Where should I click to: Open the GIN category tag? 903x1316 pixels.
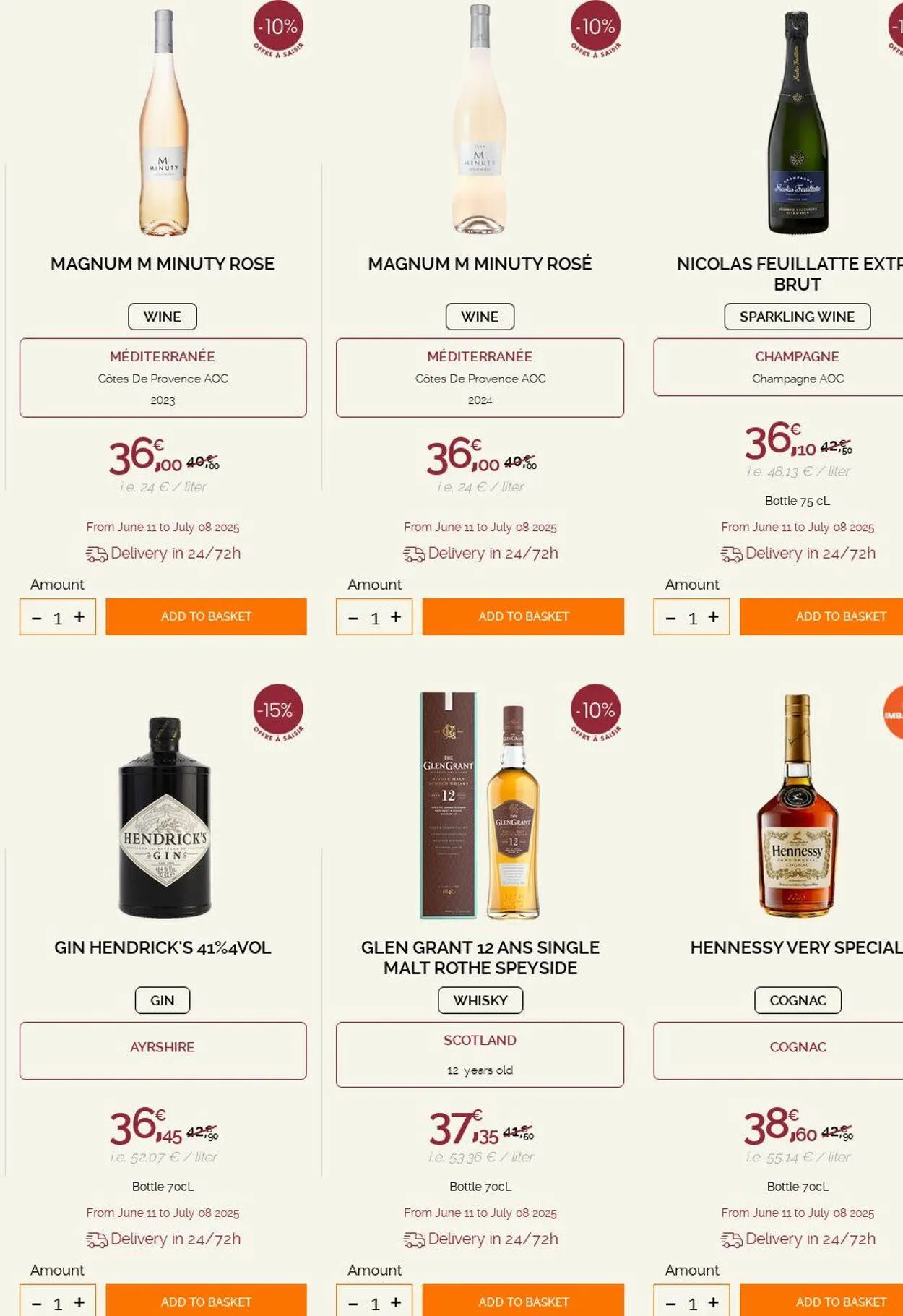pos(163,1000)
